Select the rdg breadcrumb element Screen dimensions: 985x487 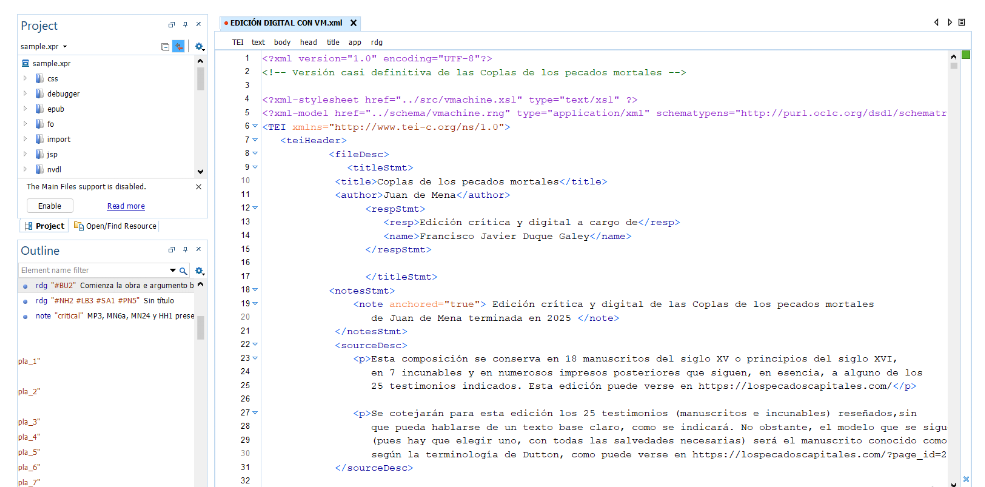coord(376,42)
